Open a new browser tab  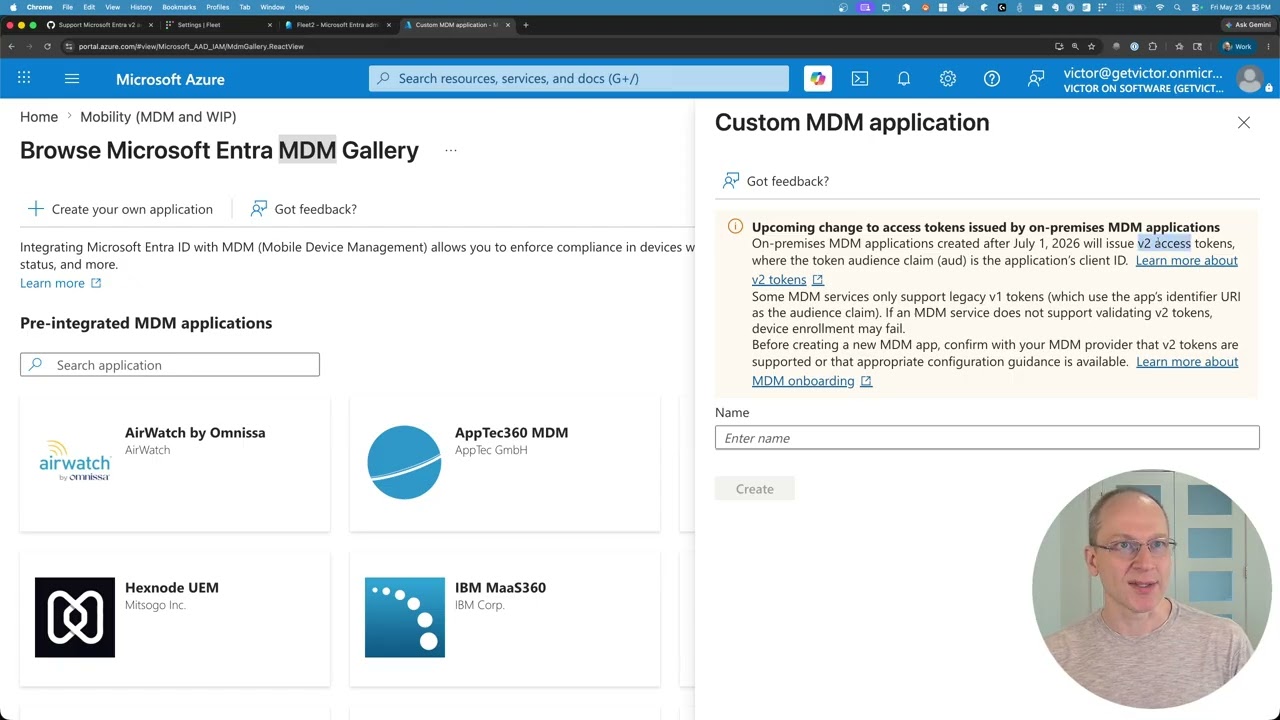point(526,24)
